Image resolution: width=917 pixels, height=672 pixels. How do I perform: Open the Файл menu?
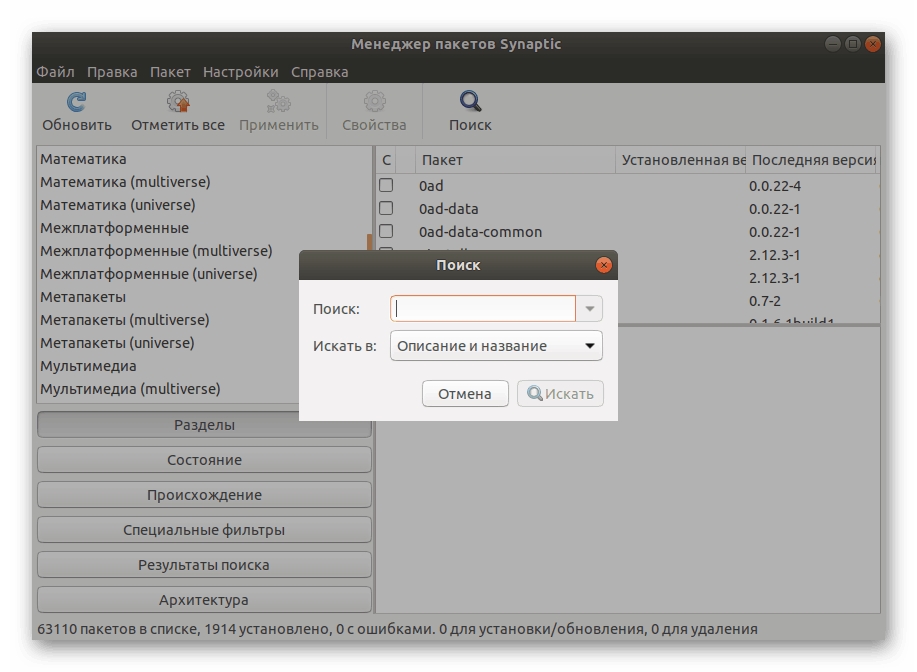56,72
